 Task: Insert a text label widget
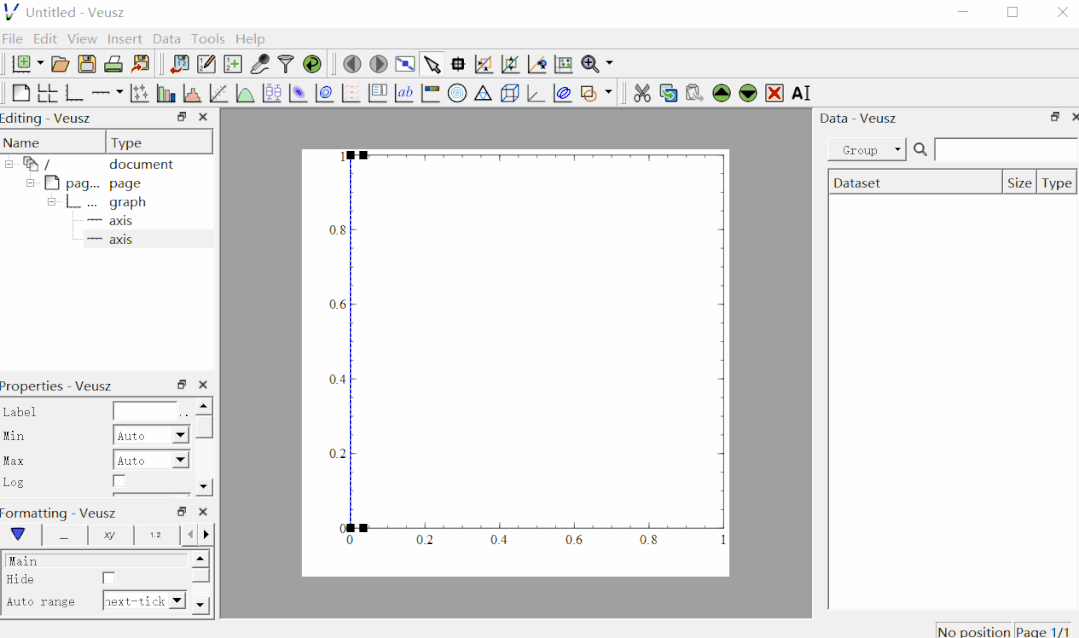tap(404, 92)
